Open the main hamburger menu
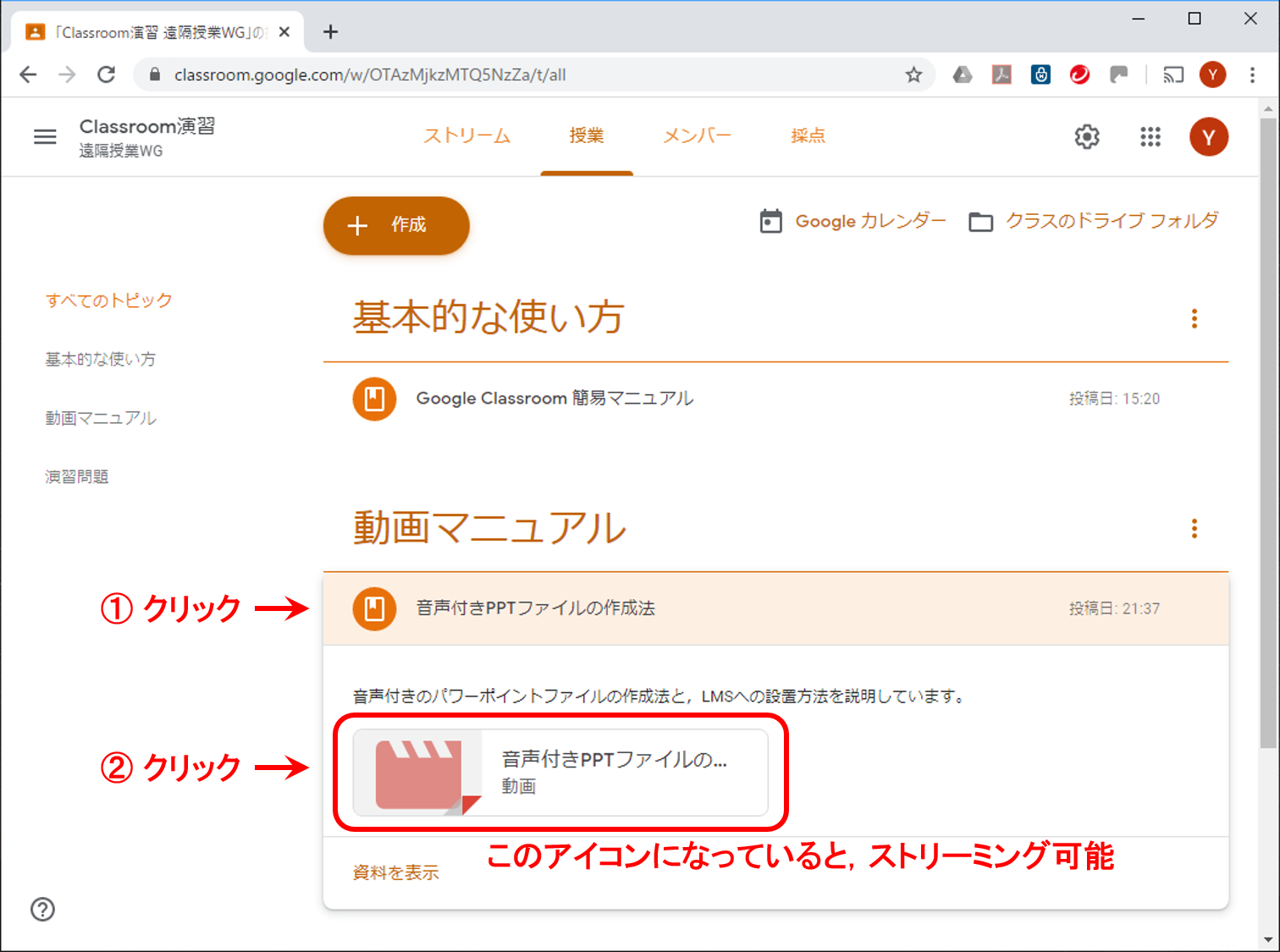The image size is (1280, 952). (45, 136)
